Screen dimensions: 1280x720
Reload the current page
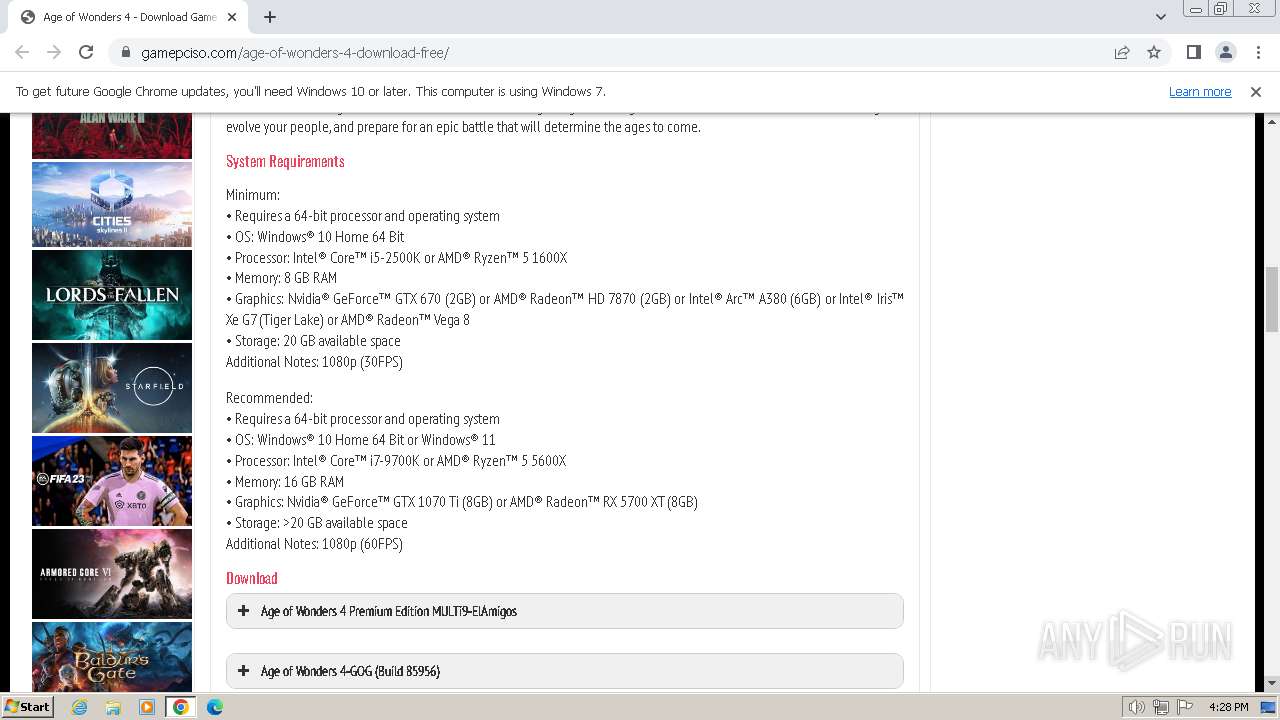(x=86, y=52)
